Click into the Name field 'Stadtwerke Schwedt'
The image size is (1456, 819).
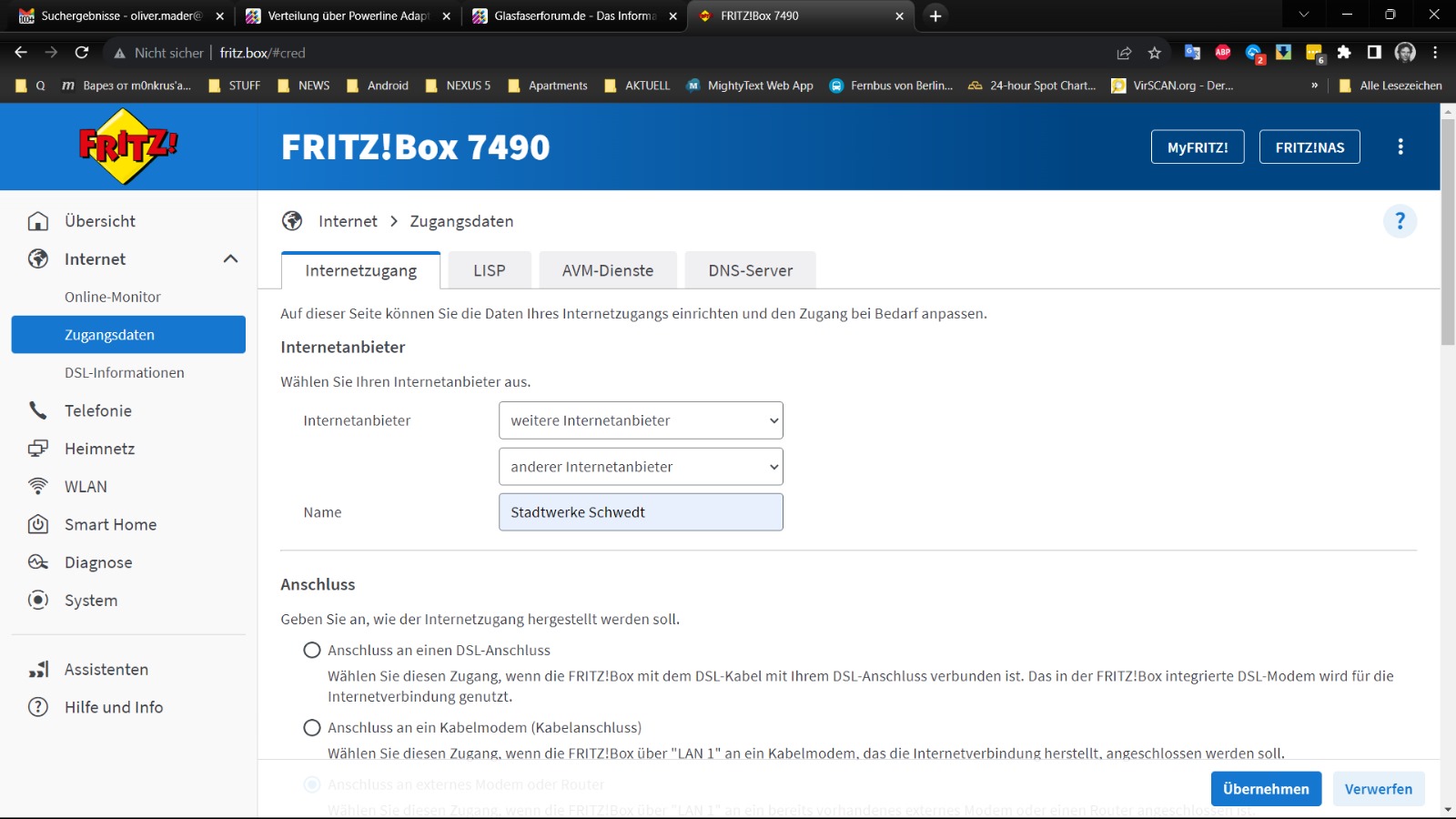tap(641, 512)
